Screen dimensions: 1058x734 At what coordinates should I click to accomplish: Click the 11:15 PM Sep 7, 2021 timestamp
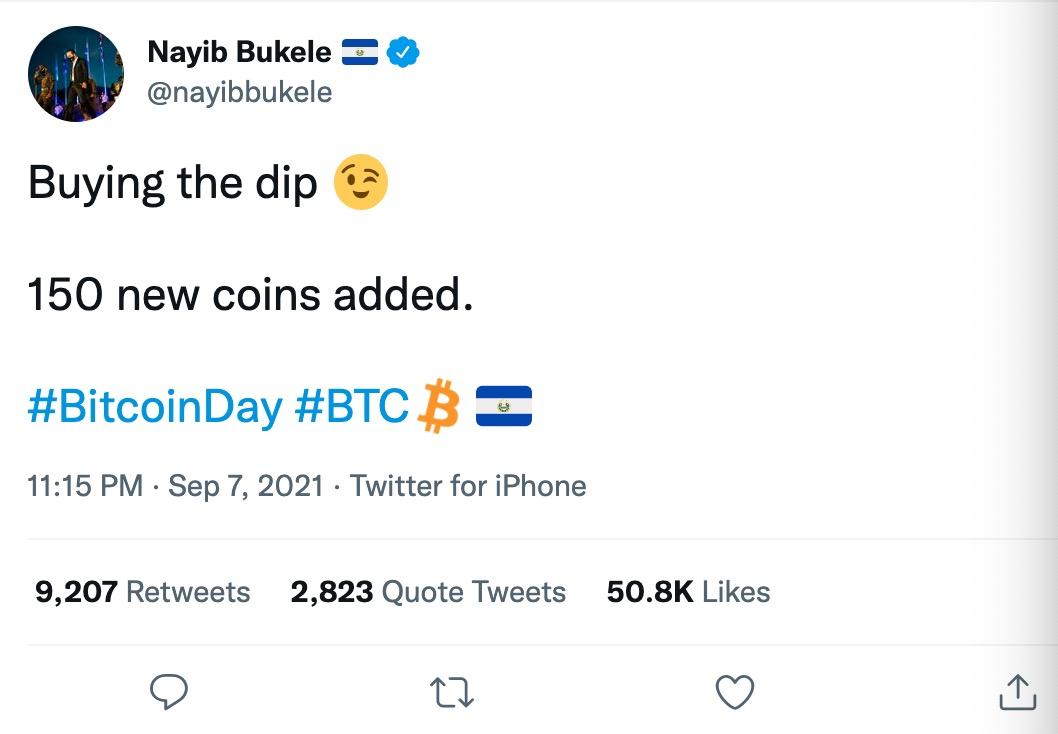[176, 487]
